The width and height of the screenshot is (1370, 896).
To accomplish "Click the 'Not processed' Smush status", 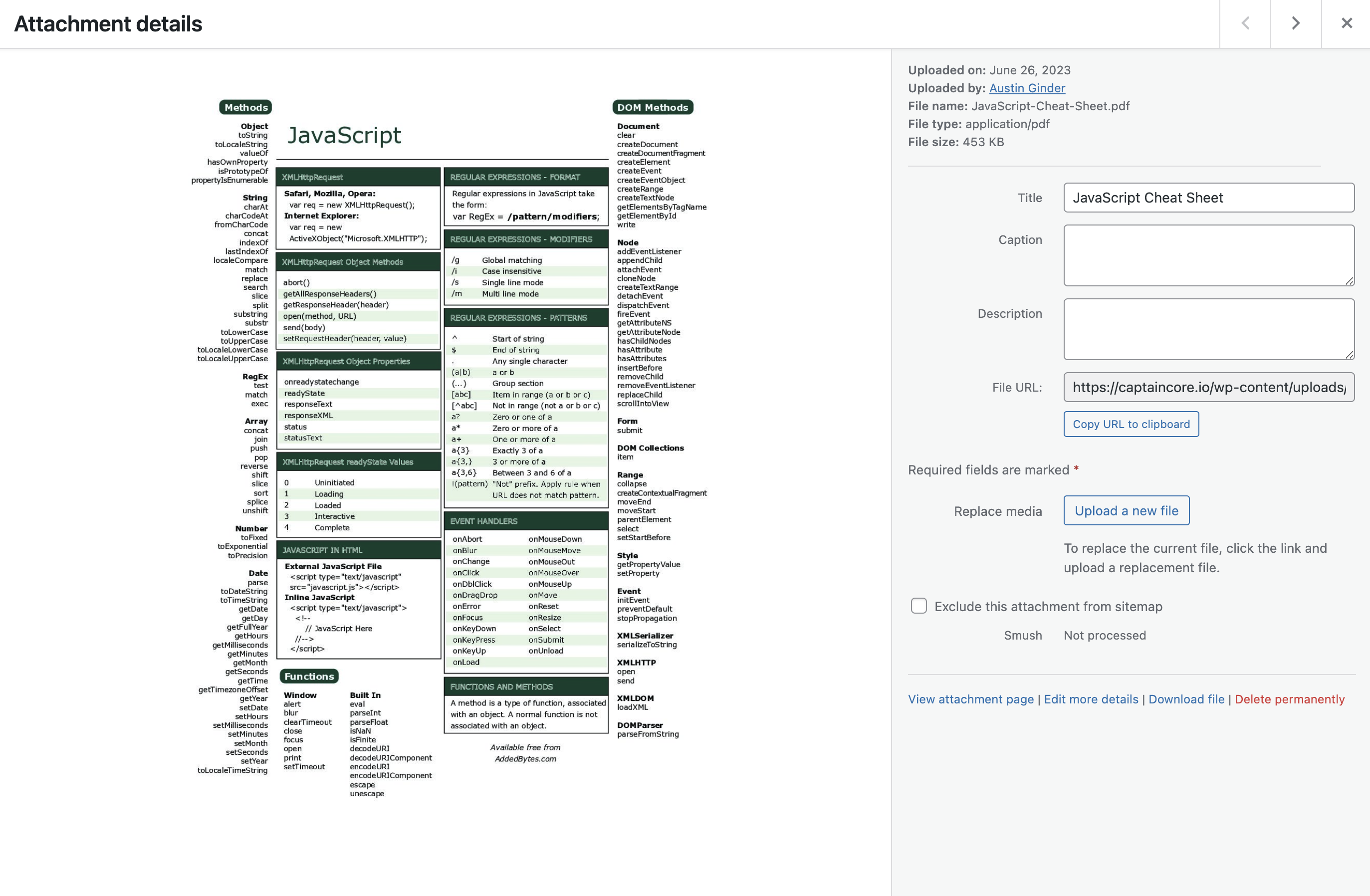I will click(1105, 635).
